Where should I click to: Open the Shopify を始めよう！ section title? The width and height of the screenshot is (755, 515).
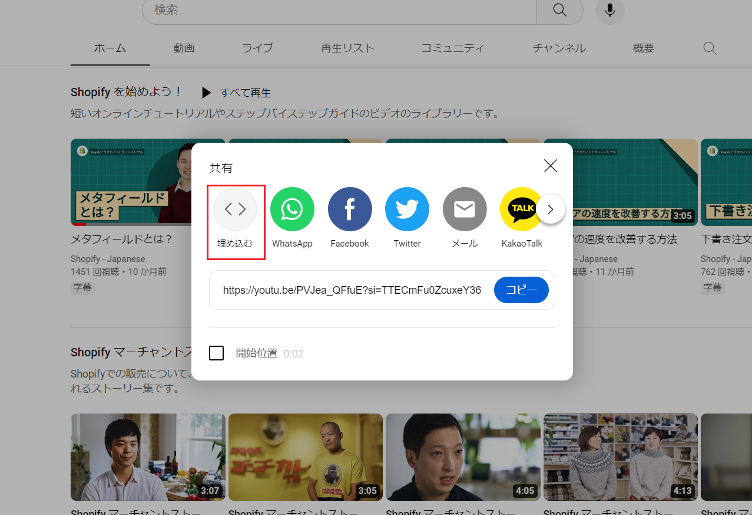point(126,91)
